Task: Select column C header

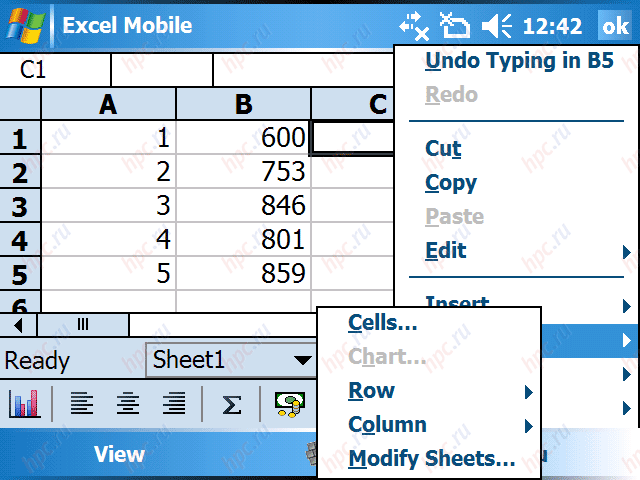Action: pyautogui.click(x=353, y=104)
